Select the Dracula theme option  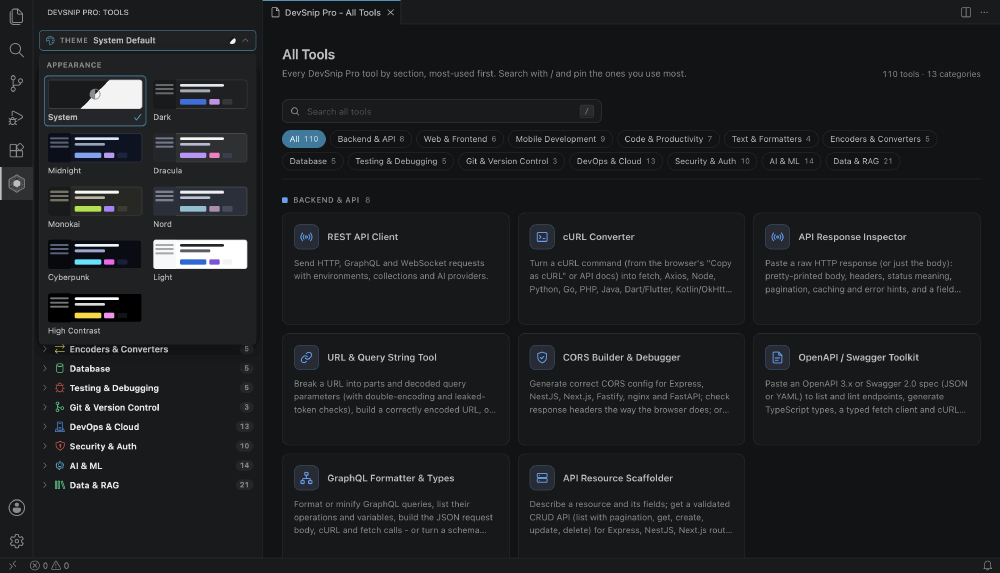coord(200,154)
